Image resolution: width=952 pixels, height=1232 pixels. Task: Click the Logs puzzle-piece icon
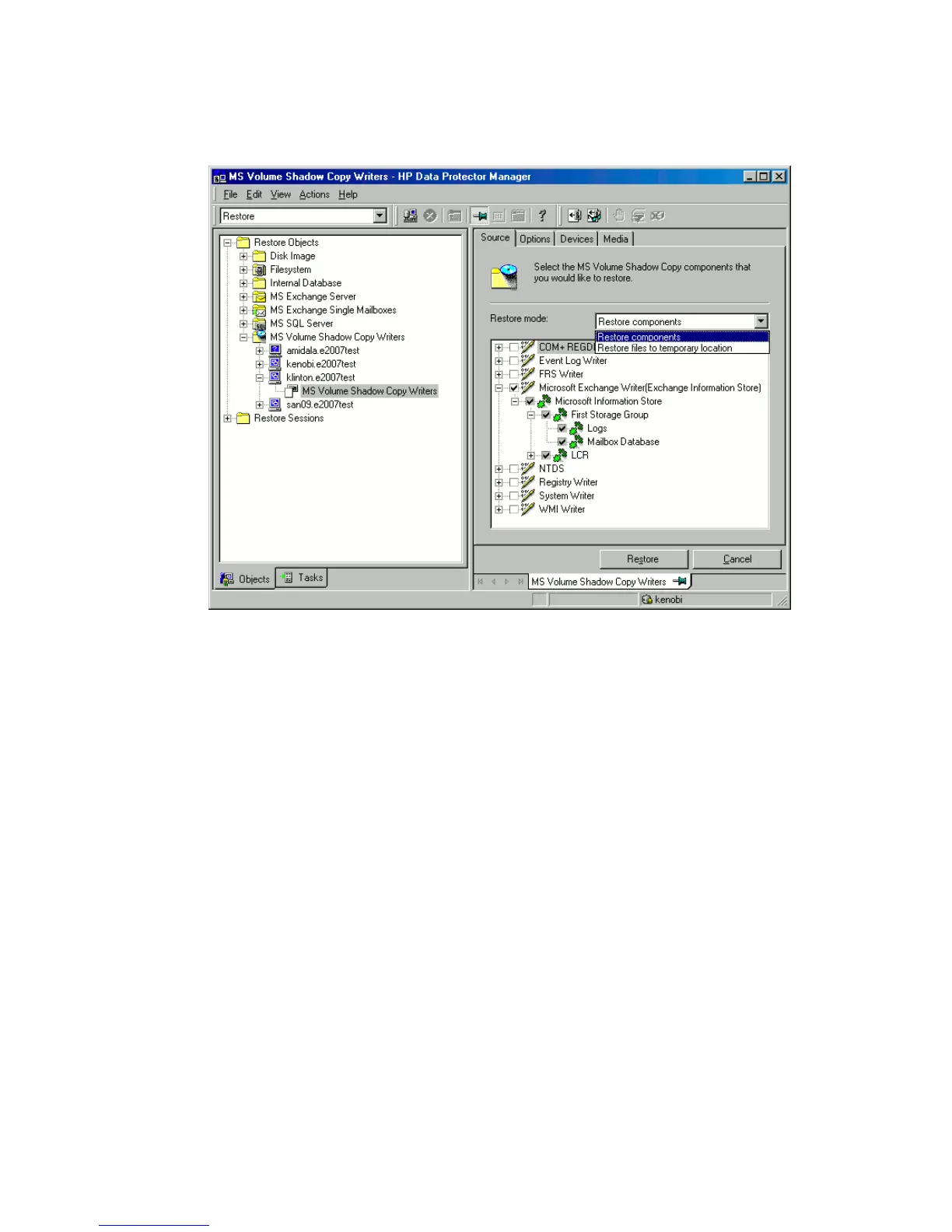(x=576, y=429)
